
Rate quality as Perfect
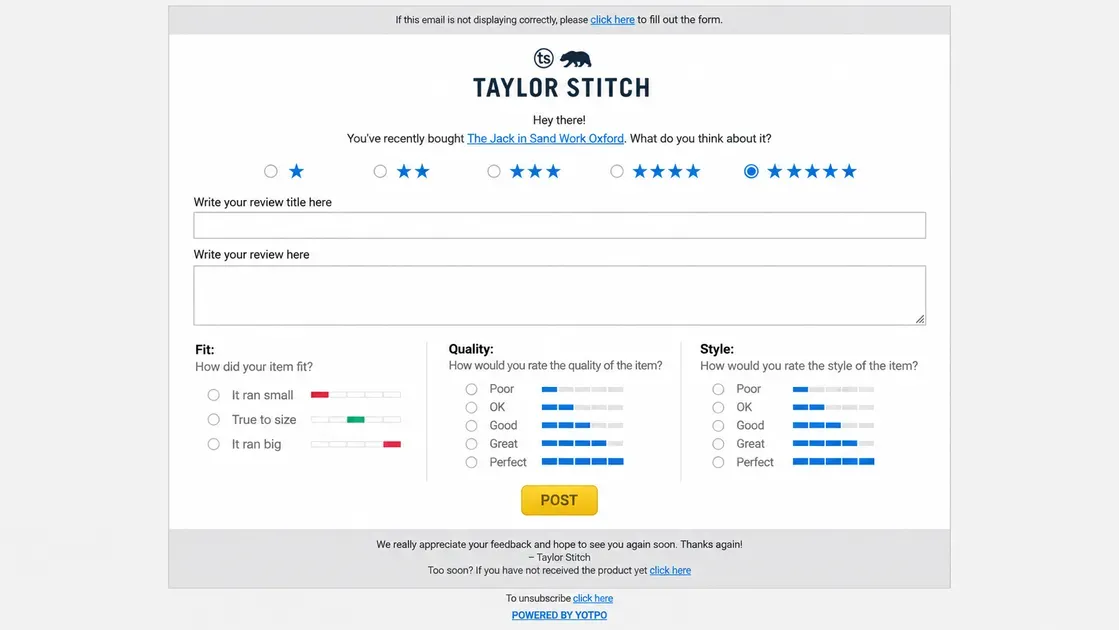point(471,462)
